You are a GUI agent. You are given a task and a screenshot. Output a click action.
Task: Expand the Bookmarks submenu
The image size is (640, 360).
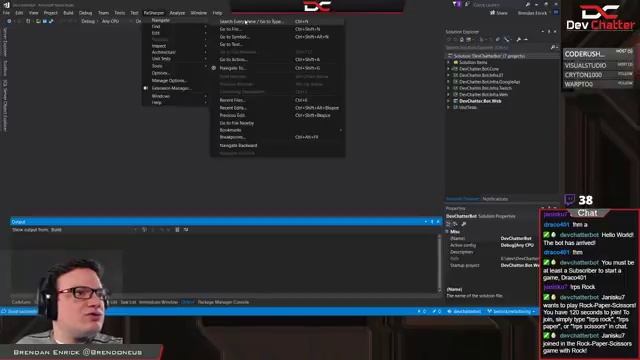point(278,130)
